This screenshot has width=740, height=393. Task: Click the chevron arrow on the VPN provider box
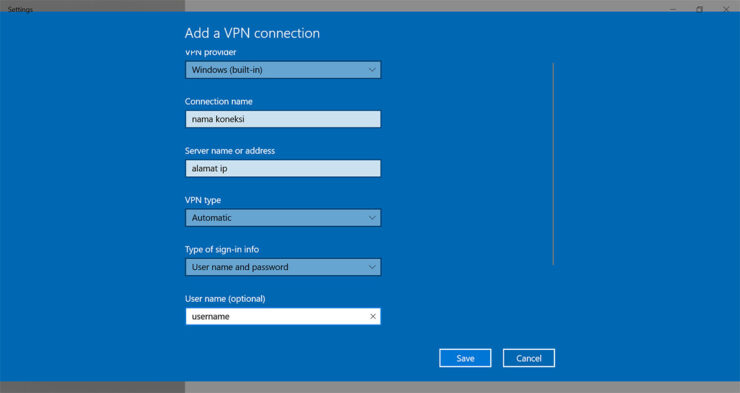tap(372, 70)
